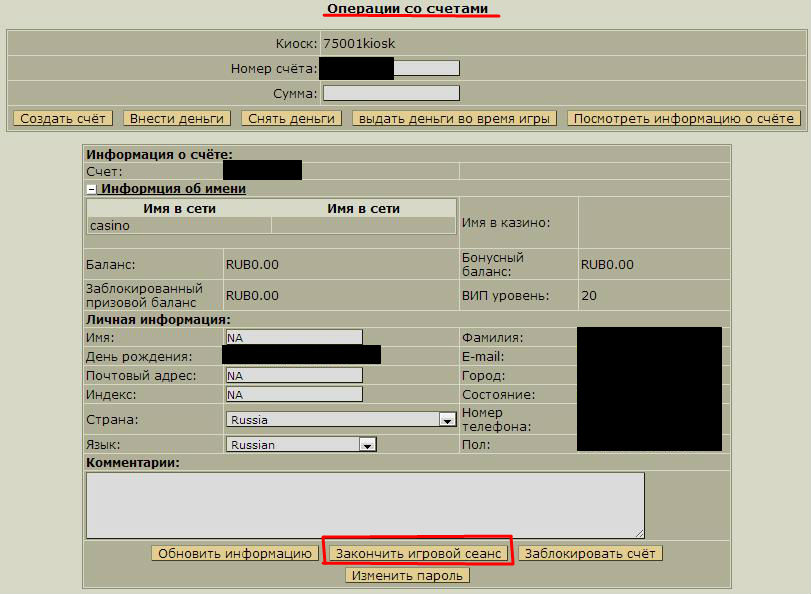Click the Заблокировать счёт button
This screenshot has width=811, height=594.
point(590,554)
